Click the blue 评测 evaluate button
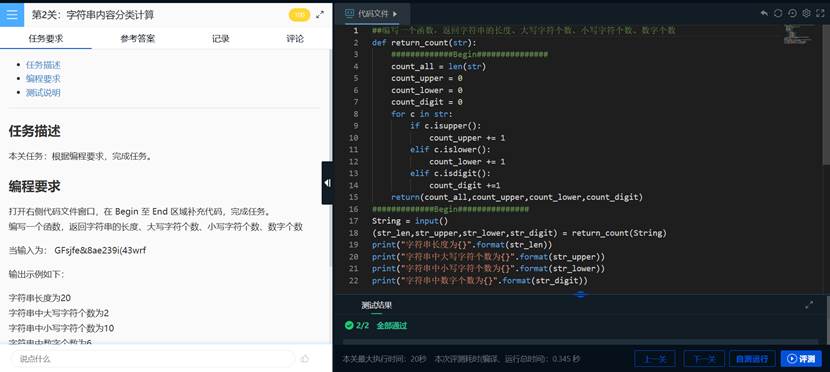 click(x=801, y=358)
